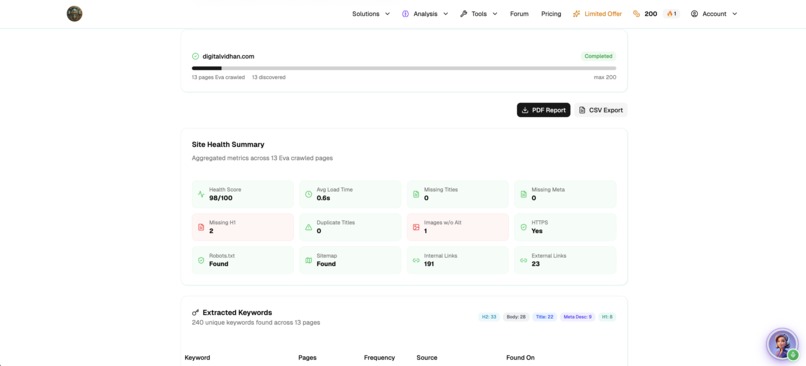The image size is (806, 366).
Task: Filter keywords by the Title: 22 badge
Action: [x=544, y=317]
